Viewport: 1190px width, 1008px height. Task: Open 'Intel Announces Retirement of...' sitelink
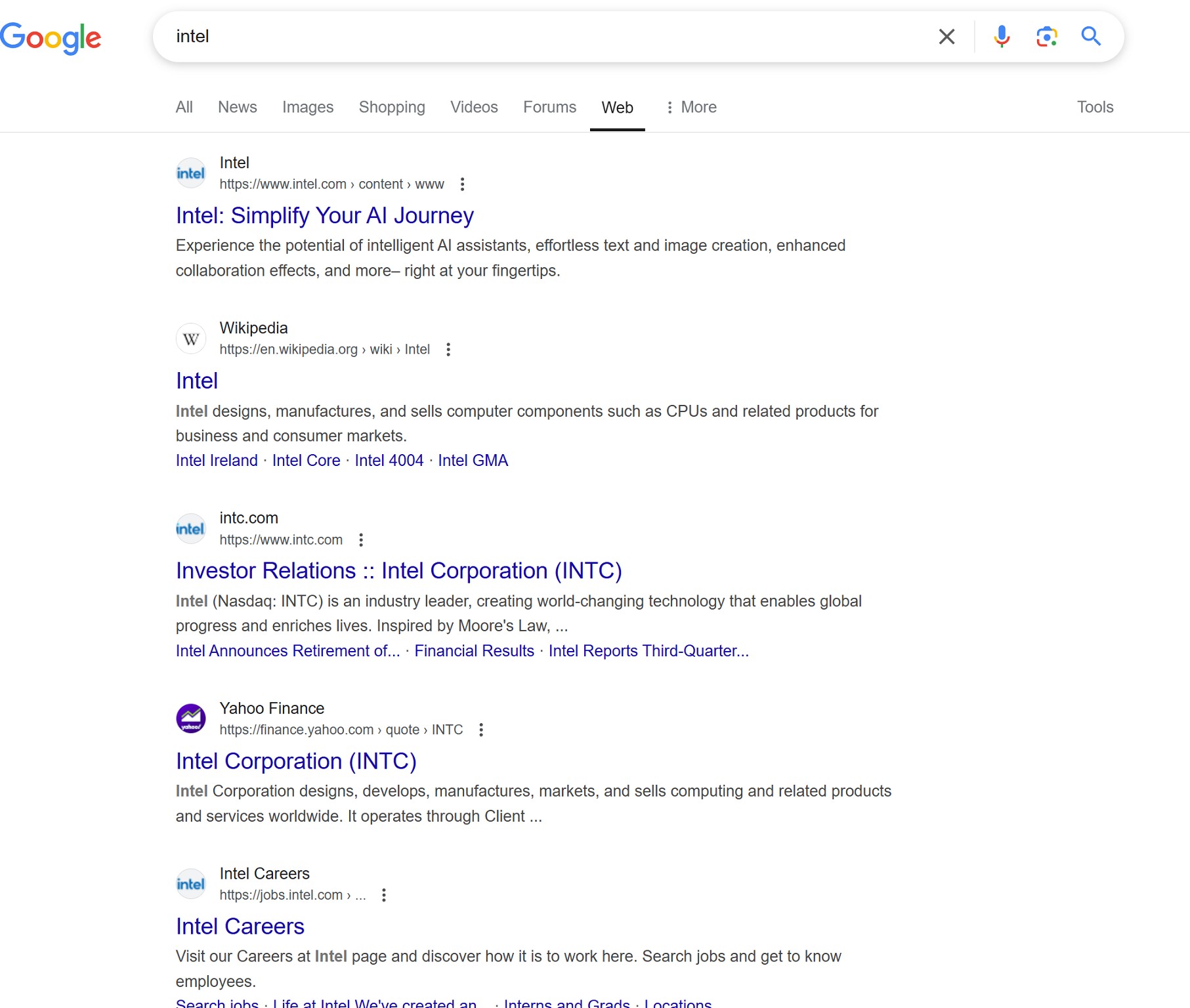click(x=288, y=651)
